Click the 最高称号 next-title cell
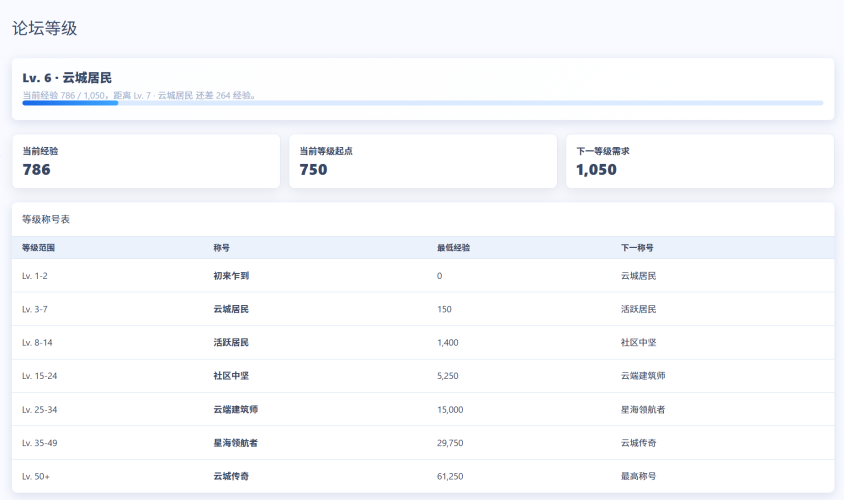Viewport: 844px width, 500px height. click(638, 476)
